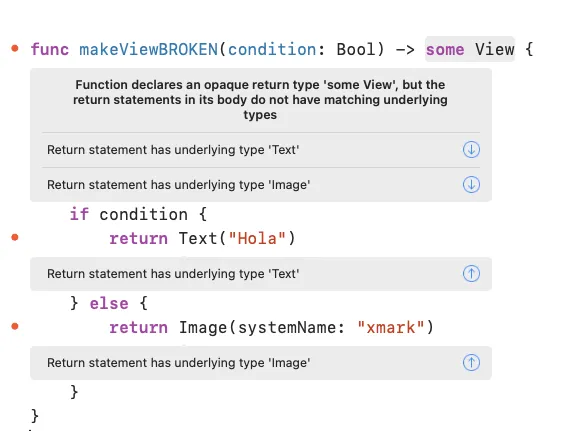Click the func keyword
Image resolution: width=577 pixels, height=431 pixels.
[x=50, y=49]
